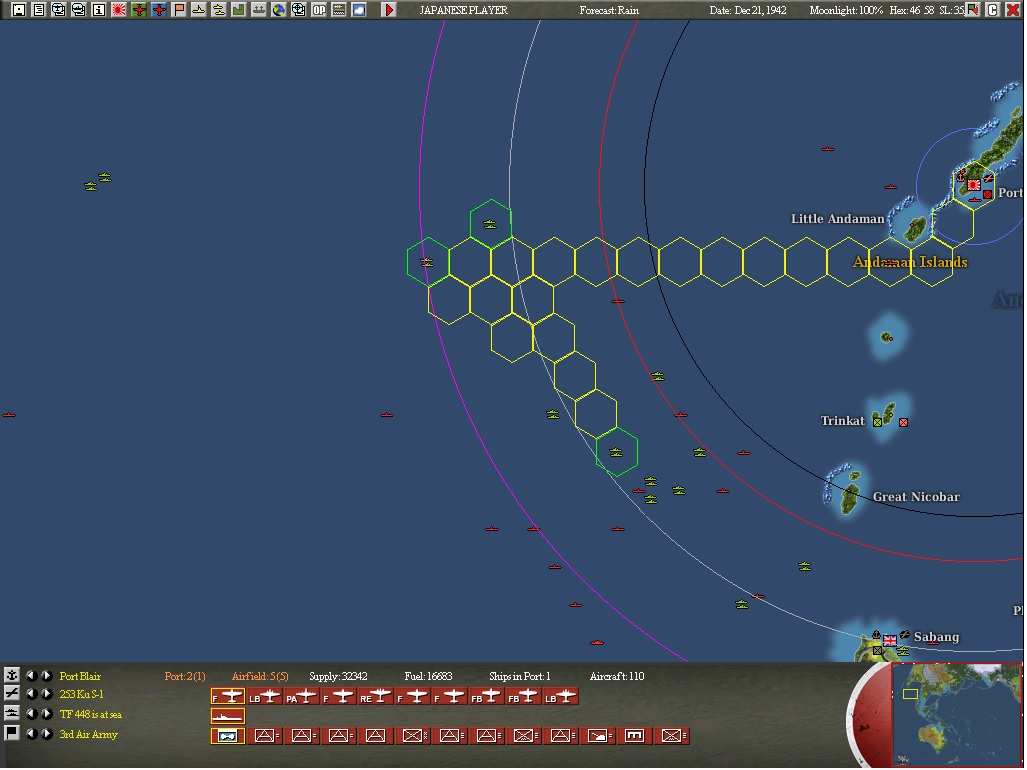Select previous land unit before 3rd Air Army
1027x770 pixels.
tap(31, 733)
